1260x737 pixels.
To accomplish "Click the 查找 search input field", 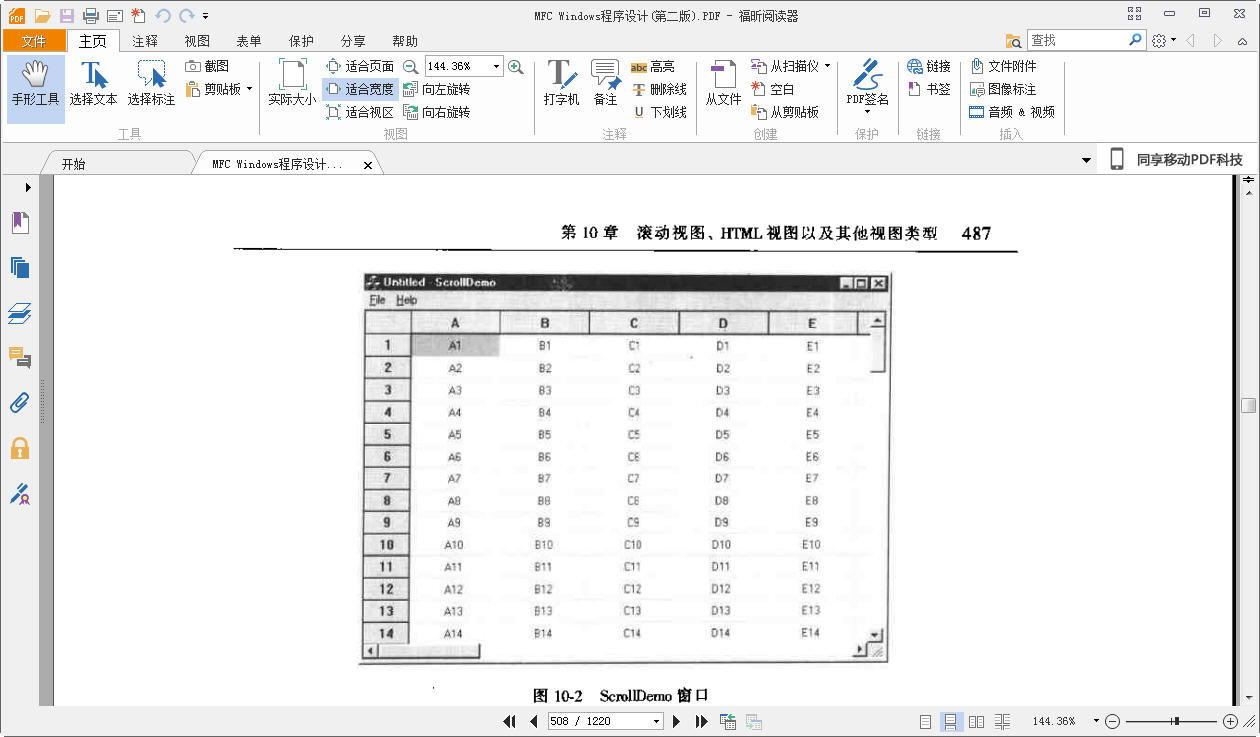I will (x=1077, y=40).
